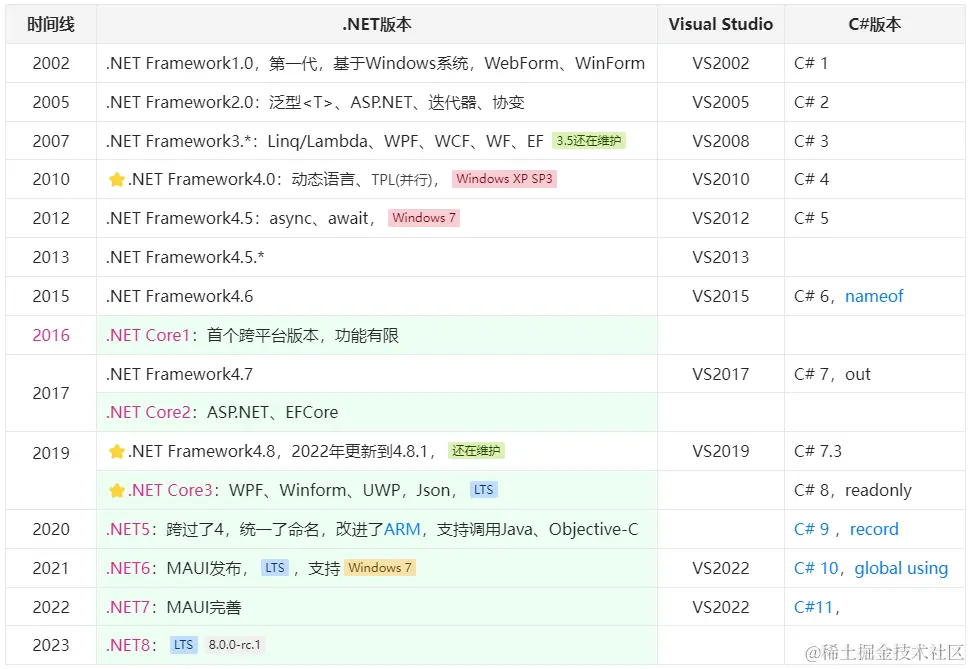Click the 2019 year cell
971x669 pixels.
click(51, 471)
